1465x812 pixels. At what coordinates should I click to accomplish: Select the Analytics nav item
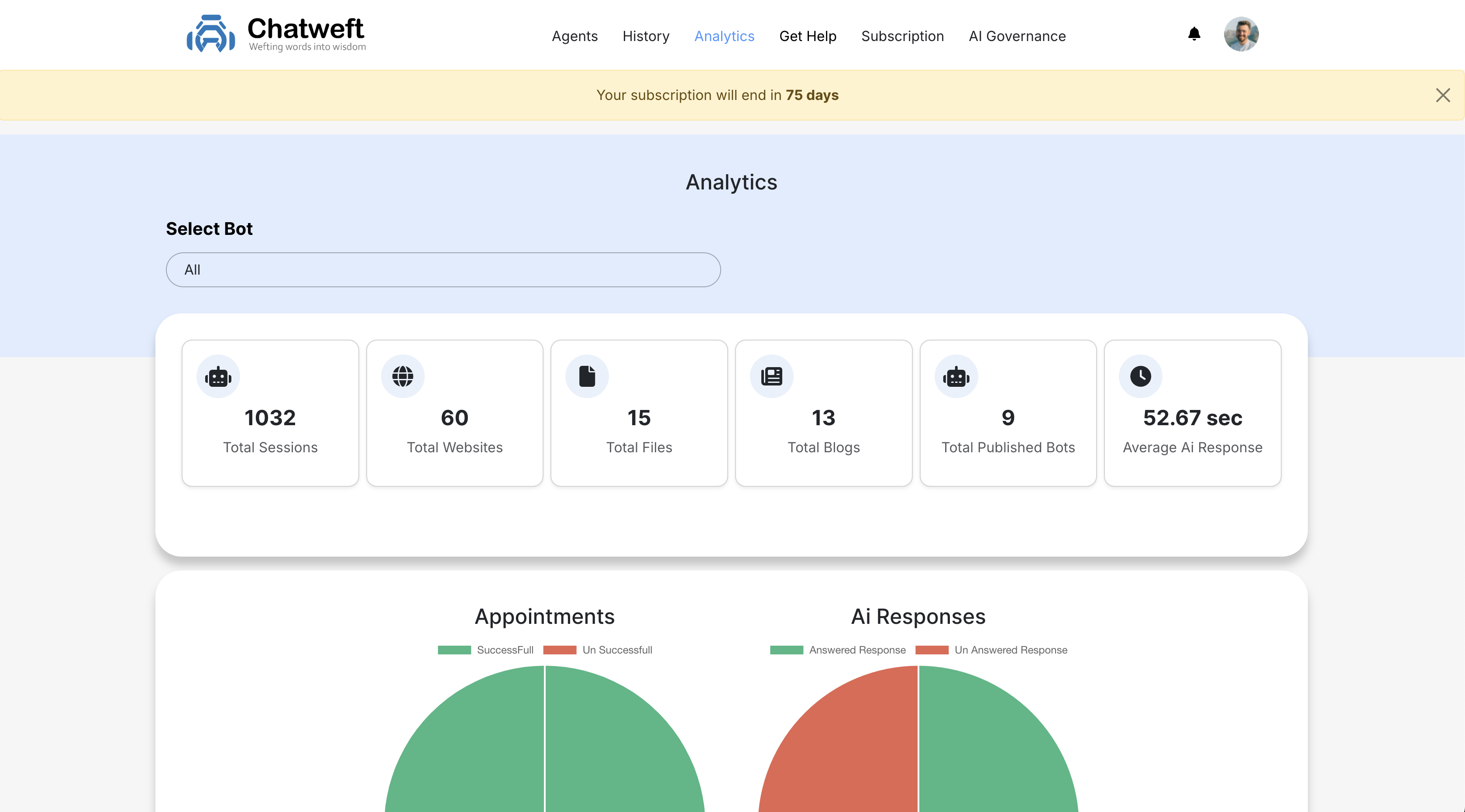point(724,36)
